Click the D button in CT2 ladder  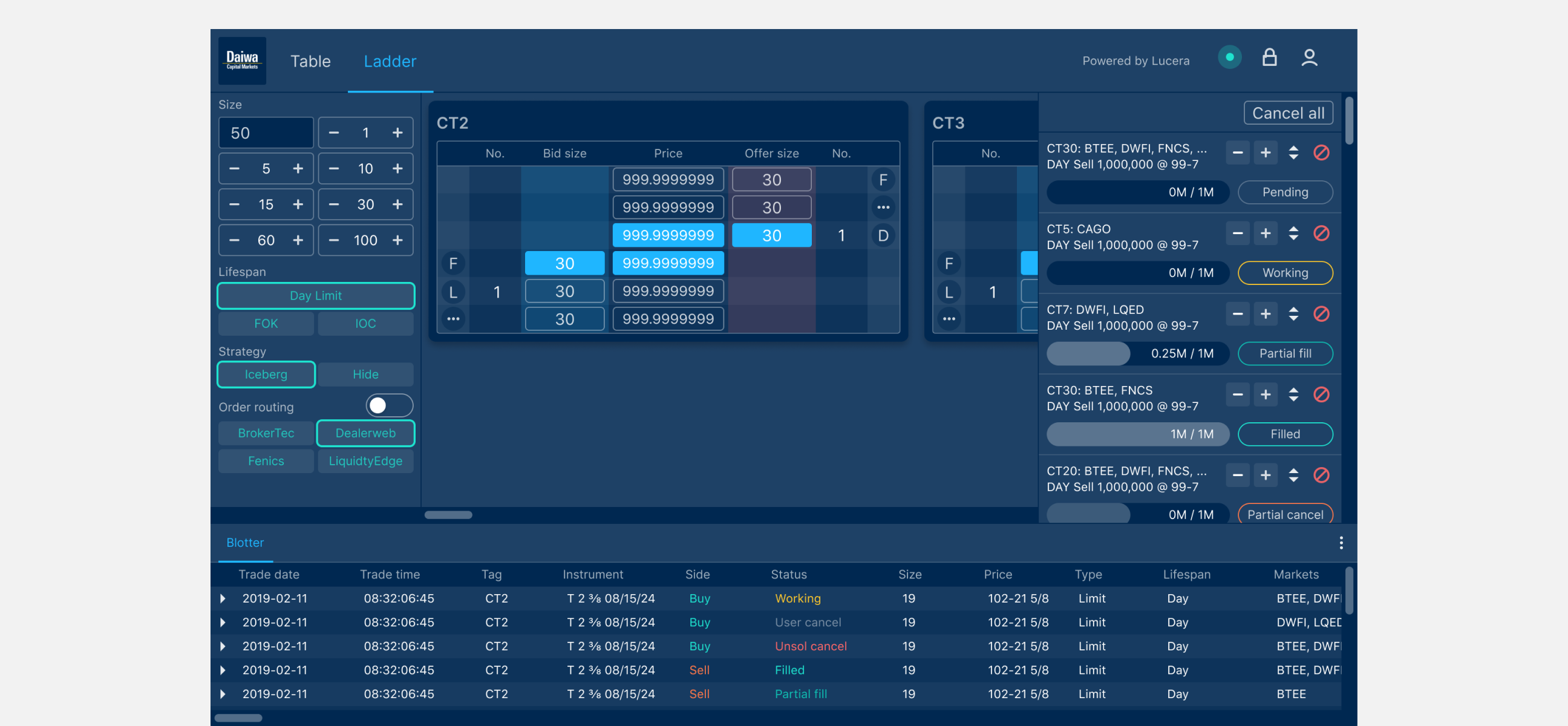coord(883,235)
